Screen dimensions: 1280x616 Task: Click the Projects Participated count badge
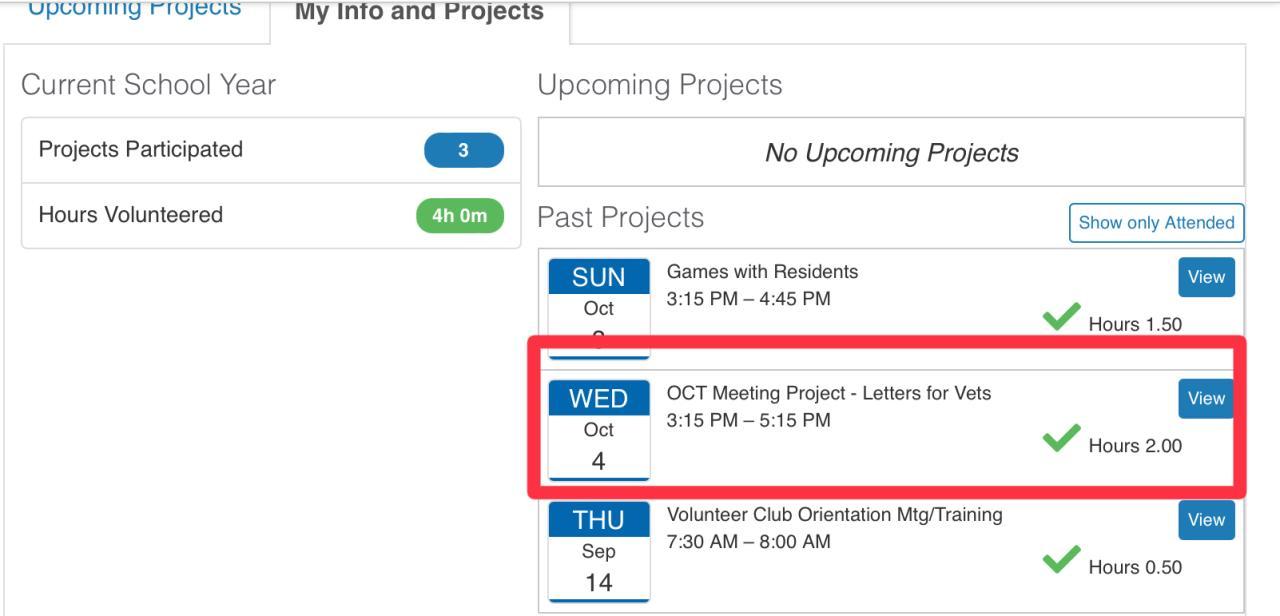[463, 151]
